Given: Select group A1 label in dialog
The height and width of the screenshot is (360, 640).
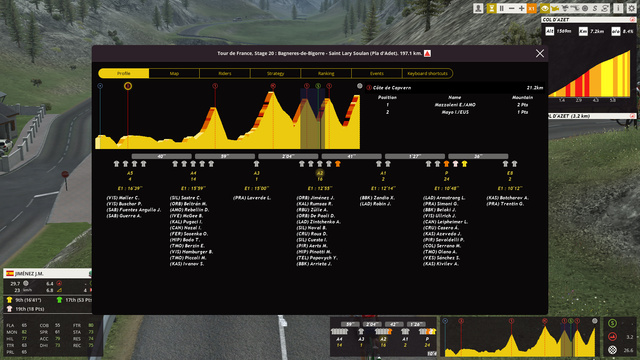Looking at the screenshot, I should pos(383,173).
